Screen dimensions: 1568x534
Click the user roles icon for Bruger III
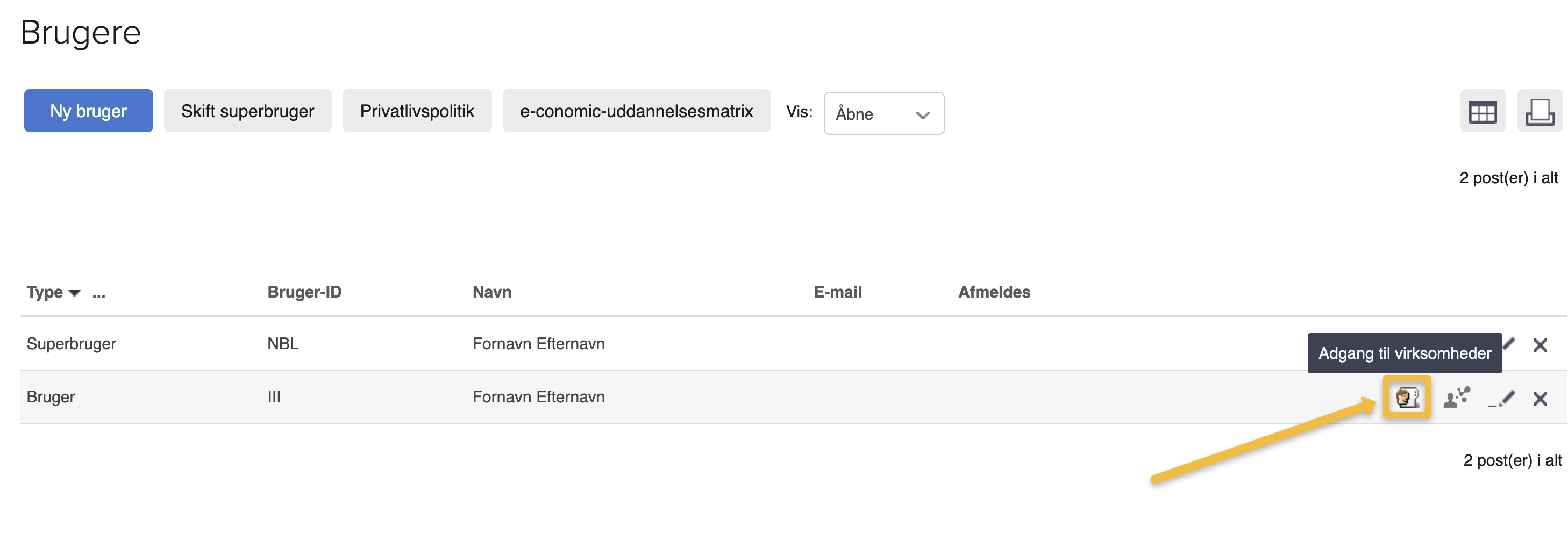click(x=1457, y=398)
